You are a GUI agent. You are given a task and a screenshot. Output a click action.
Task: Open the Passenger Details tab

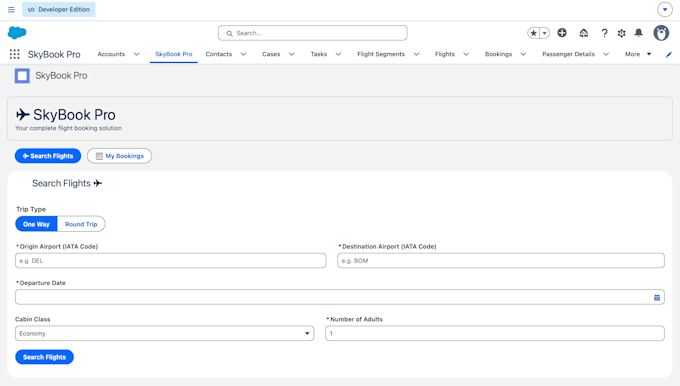pyautogui.click(x=569, y=54)
